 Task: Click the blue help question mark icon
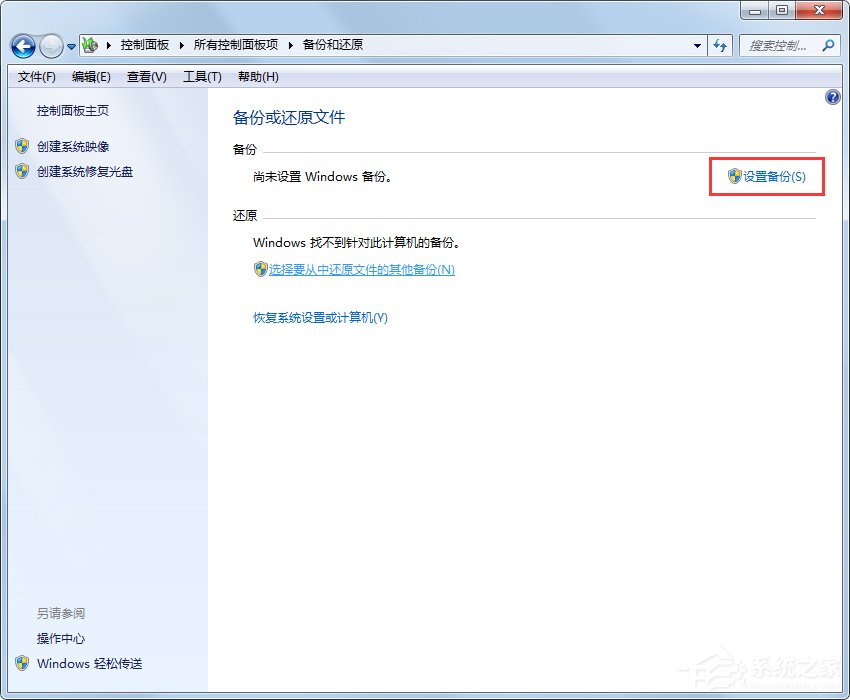(x=832, y=96)
